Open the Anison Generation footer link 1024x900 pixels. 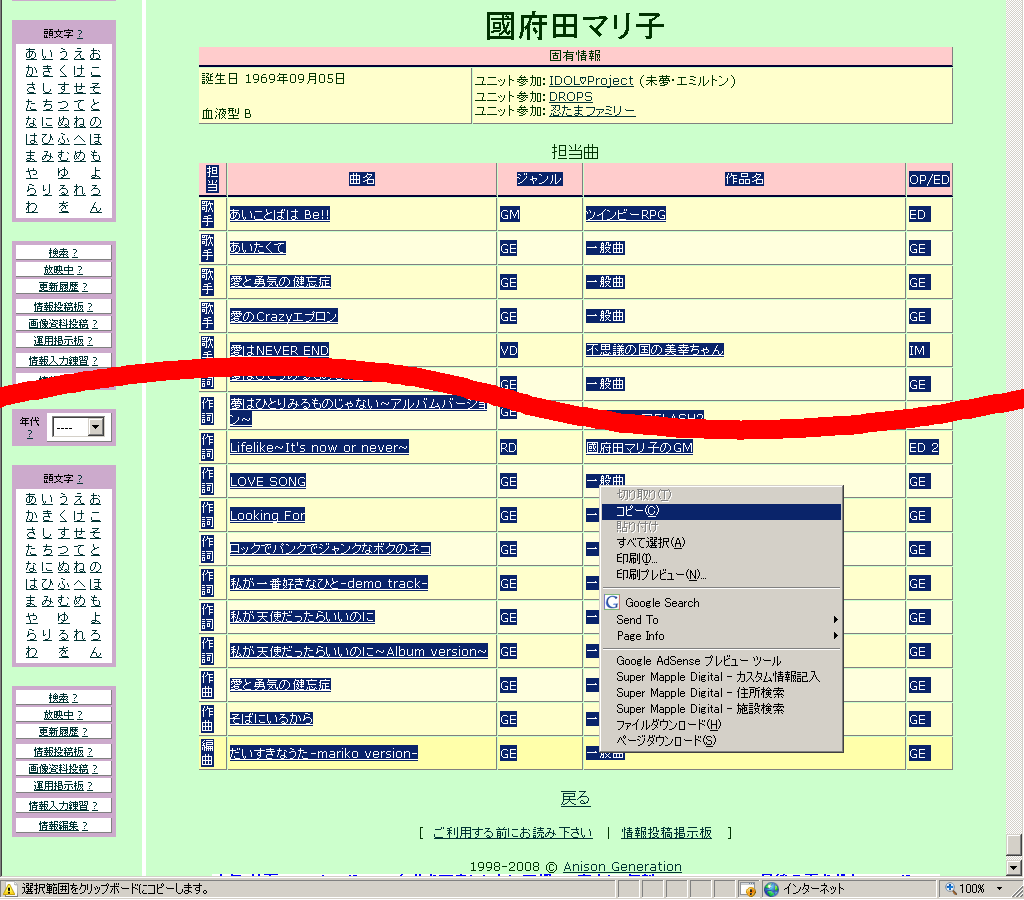pos(622,866)
